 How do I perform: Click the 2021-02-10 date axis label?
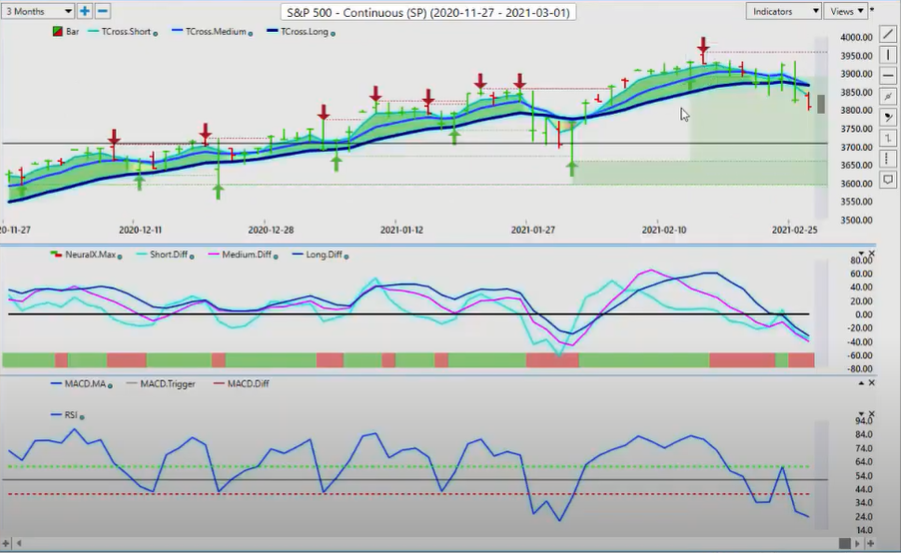coord(664,230)
